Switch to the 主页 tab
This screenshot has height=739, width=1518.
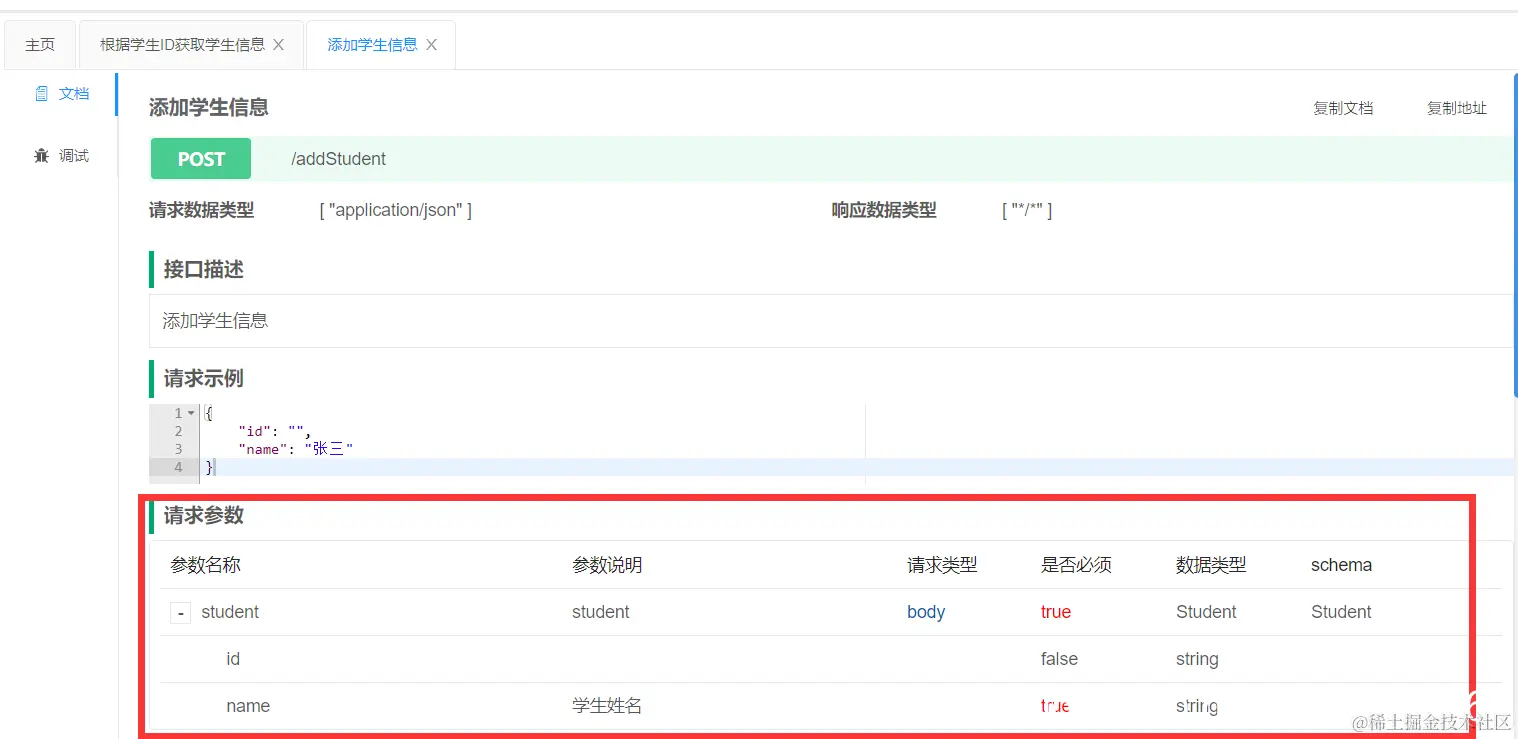coord(40,45)
